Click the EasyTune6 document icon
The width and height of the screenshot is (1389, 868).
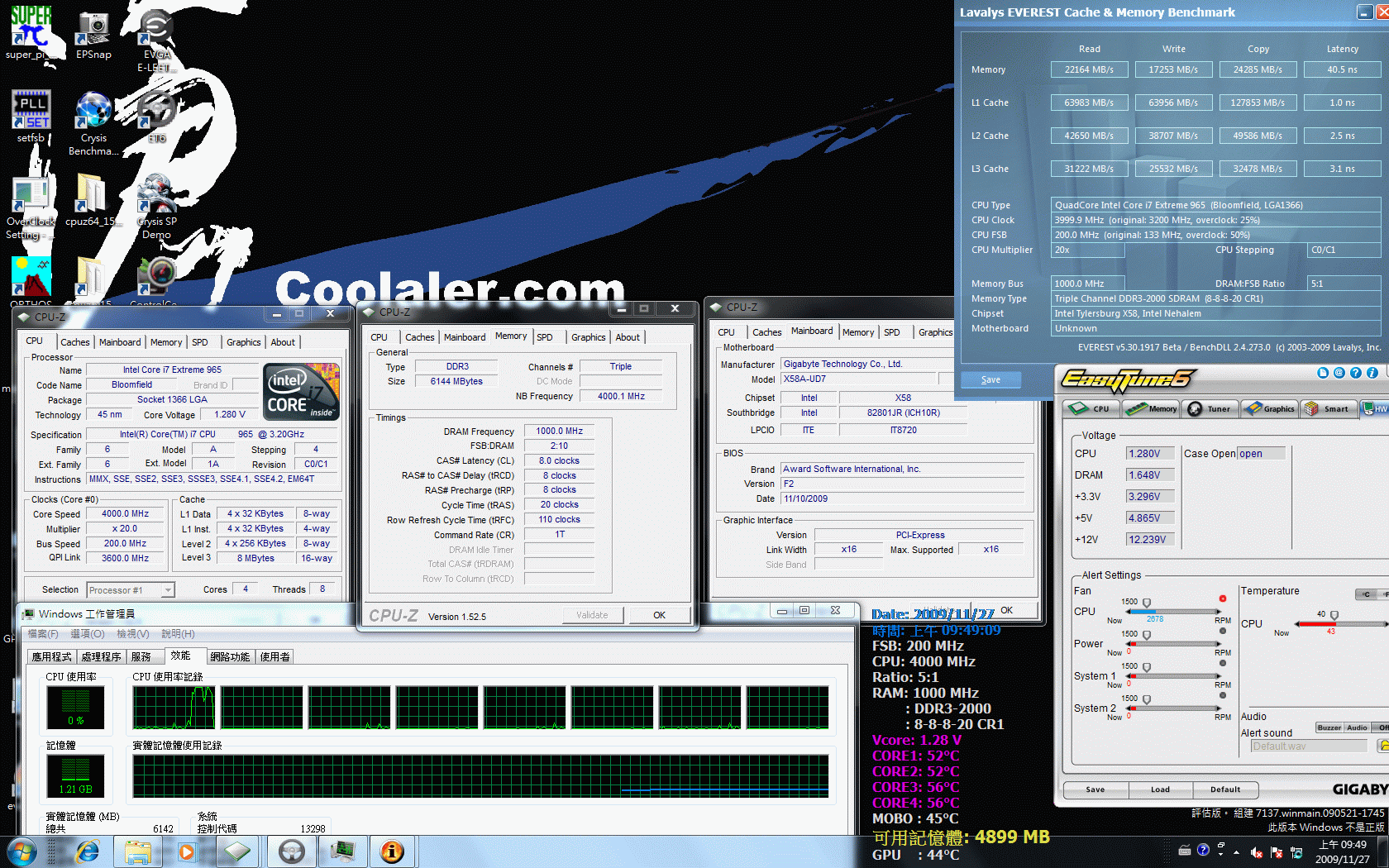pos(1323,373)
